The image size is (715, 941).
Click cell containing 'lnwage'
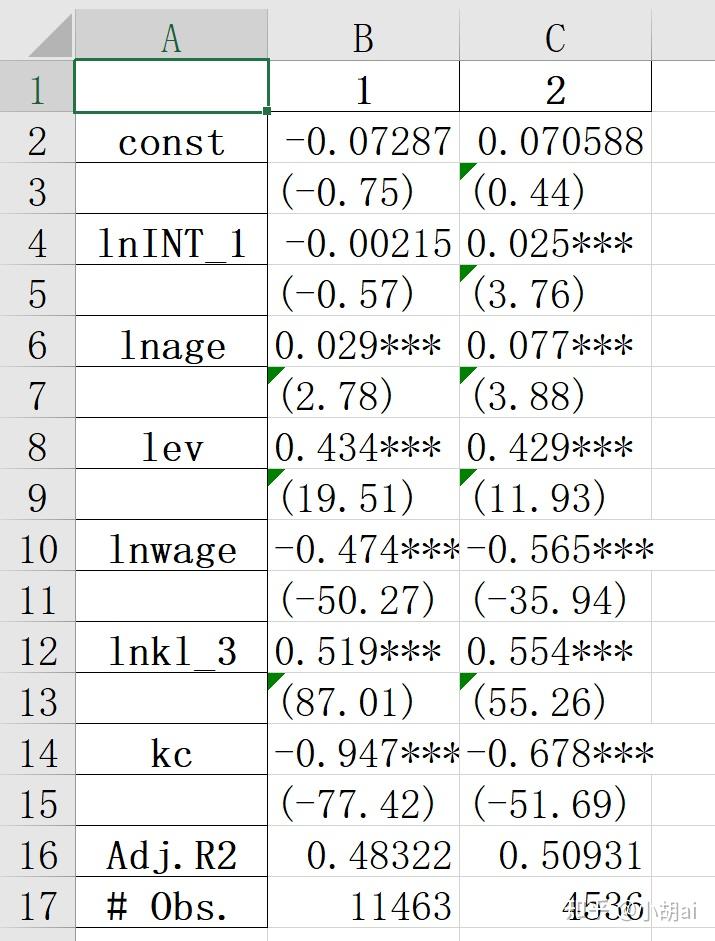pos(171,546)
